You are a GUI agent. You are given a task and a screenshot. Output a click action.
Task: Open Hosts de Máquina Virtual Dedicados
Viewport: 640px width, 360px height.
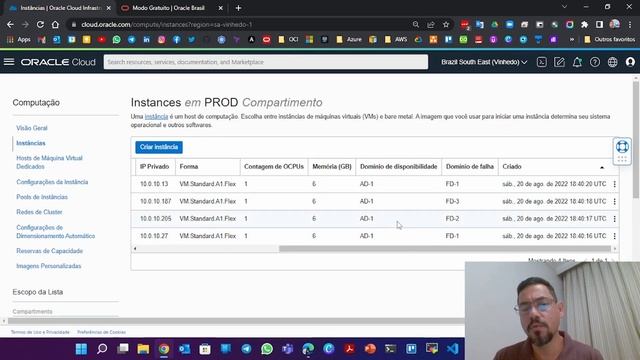49,162
